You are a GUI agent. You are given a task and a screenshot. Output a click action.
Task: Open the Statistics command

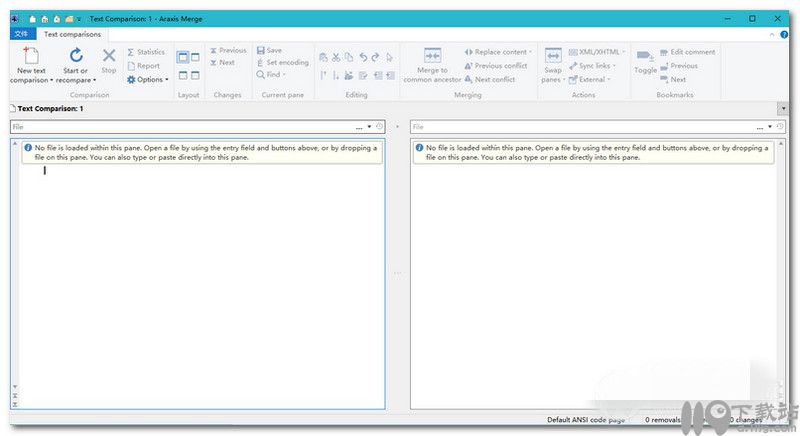[146, 52]
